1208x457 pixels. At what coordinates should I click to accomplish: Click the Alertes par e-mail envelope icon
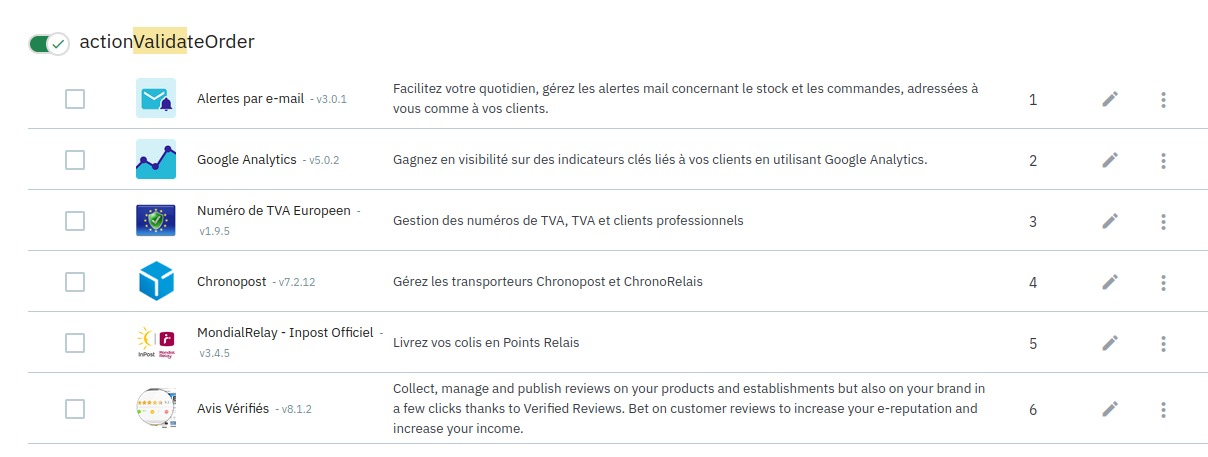156,98
